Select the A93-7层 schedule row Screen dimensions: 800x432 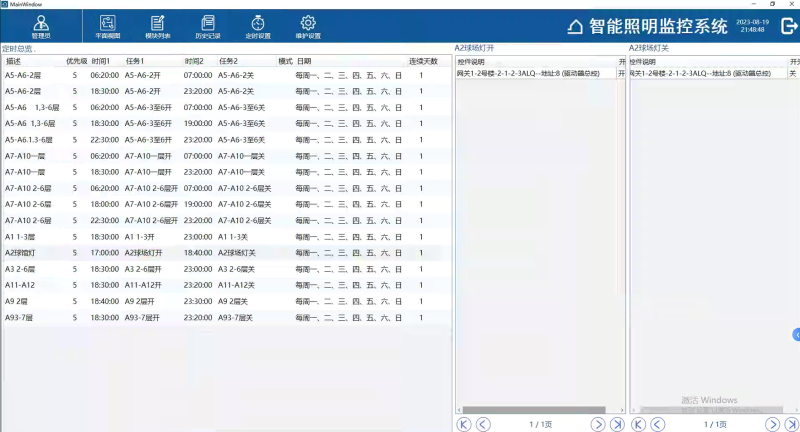(200, 317)
